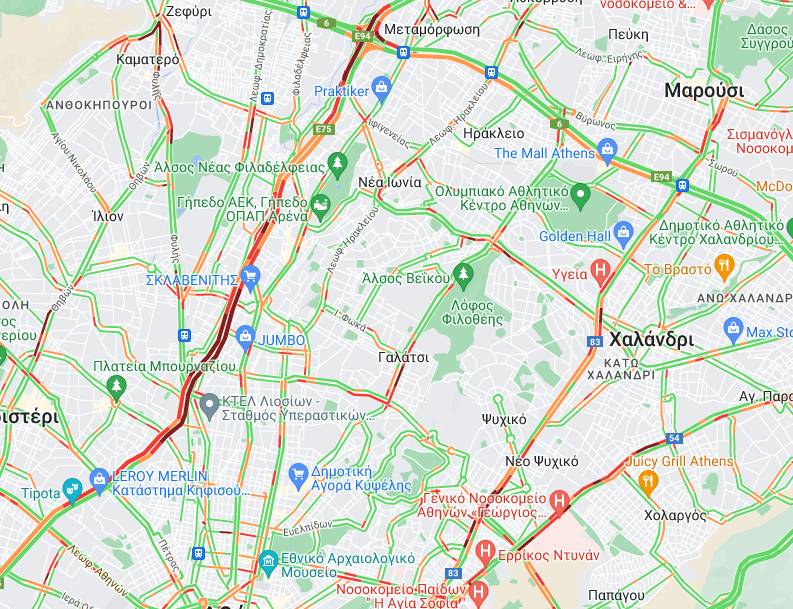Open the Δημοτική Αγορά Κυψέλης cart marker
The width and height of the screenshot is (793, 609).
[298, 476]
